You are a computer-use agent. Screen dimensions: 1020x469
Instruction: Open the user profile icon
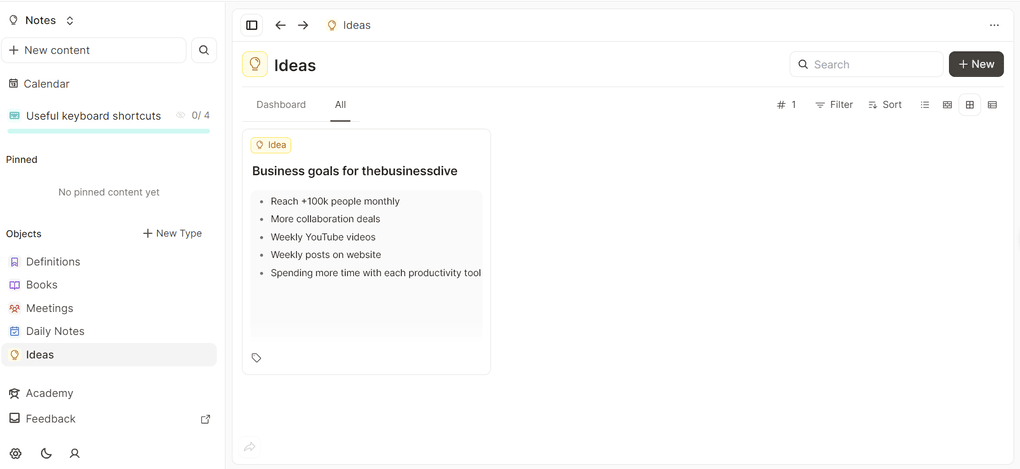point(74,453)
